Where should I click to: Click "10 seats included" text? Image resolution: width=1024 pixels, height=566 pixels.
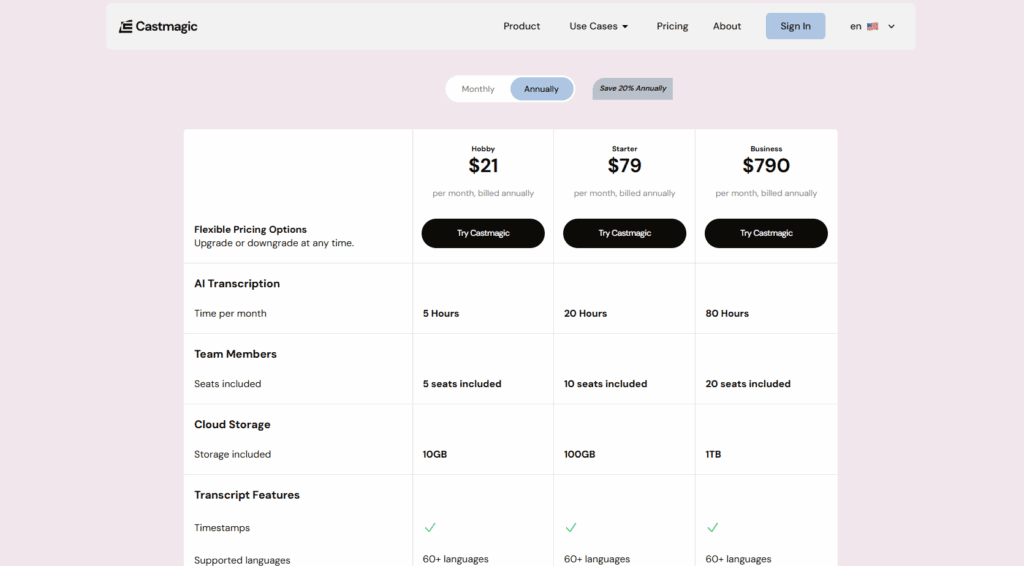click(x=605, y=384)
